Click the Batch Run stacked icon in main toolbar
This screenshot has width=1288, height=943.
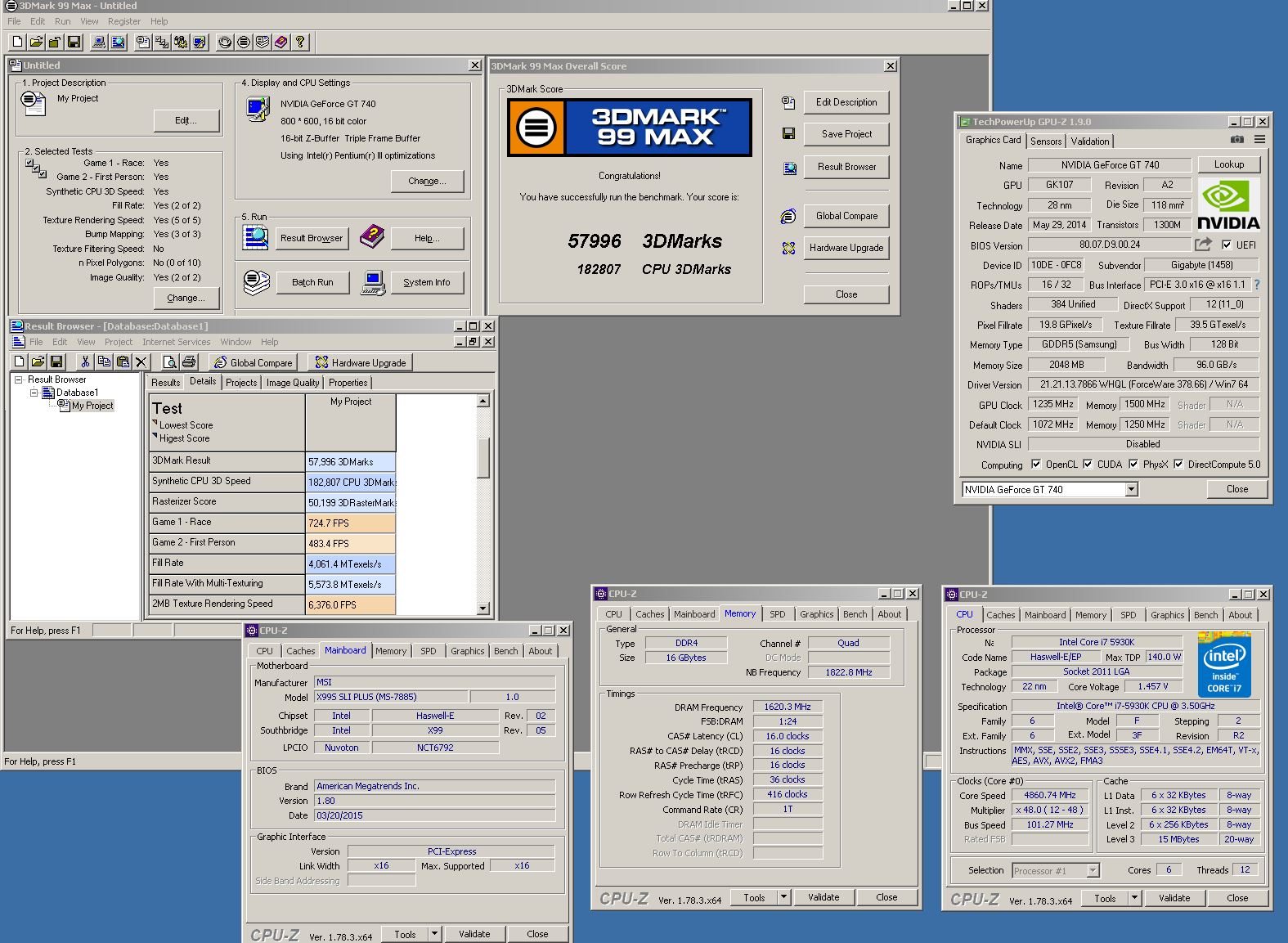(x=263, y=42)
